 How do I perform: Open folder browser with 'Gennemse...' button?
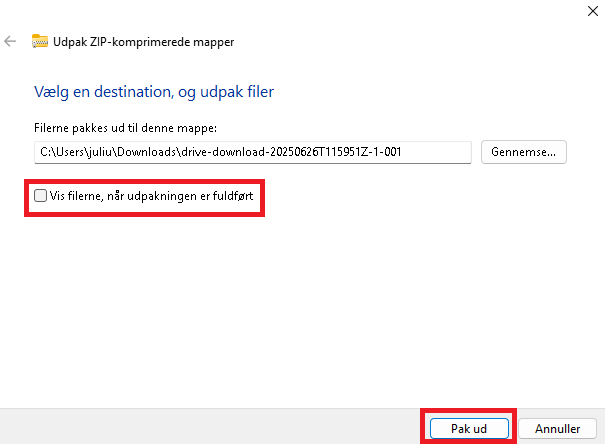pyautogui.click(x=524, y=152)
